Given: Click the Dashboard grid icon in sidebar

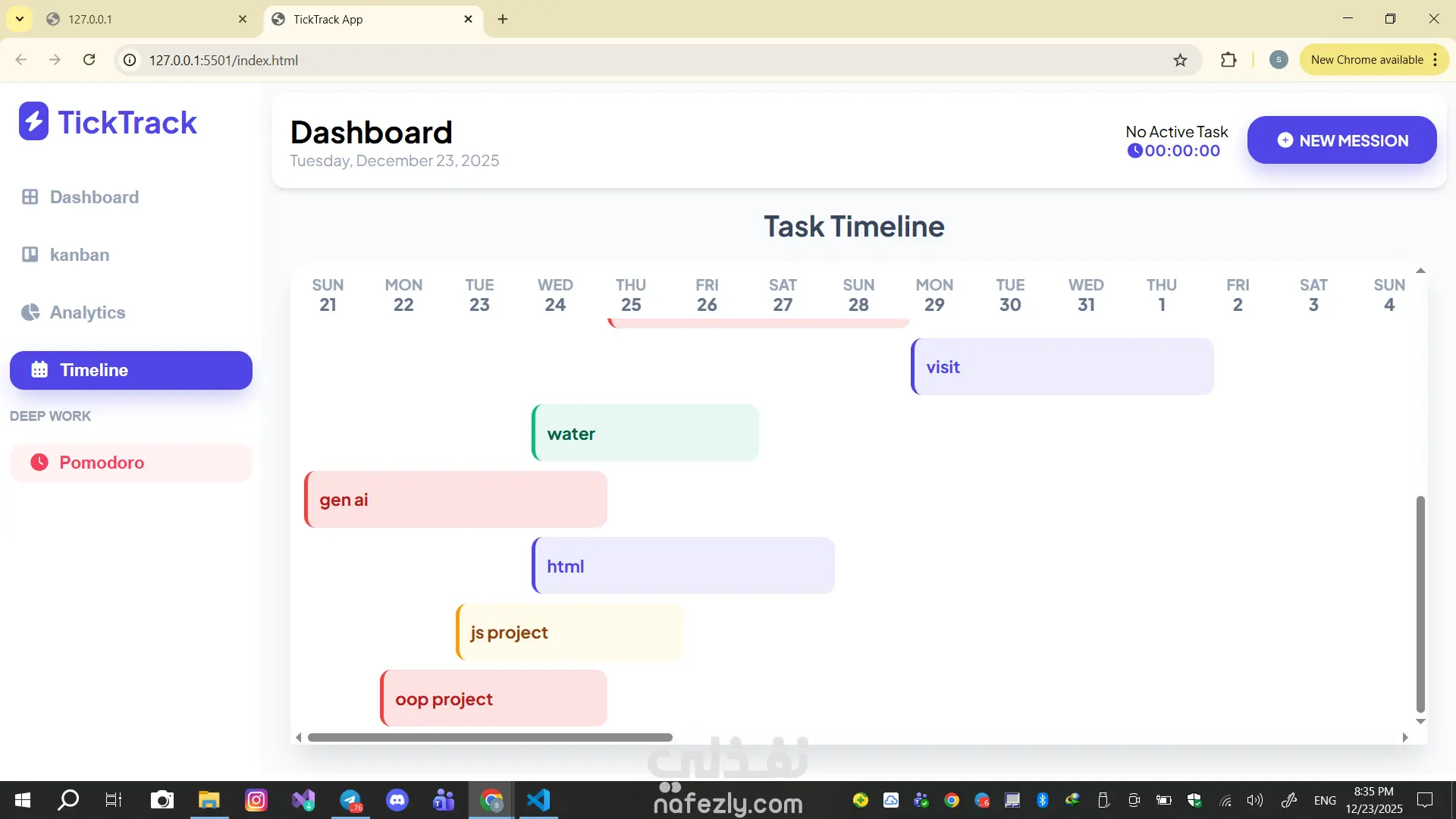Looking at the screenshot, I should click(x=30, y=197).
